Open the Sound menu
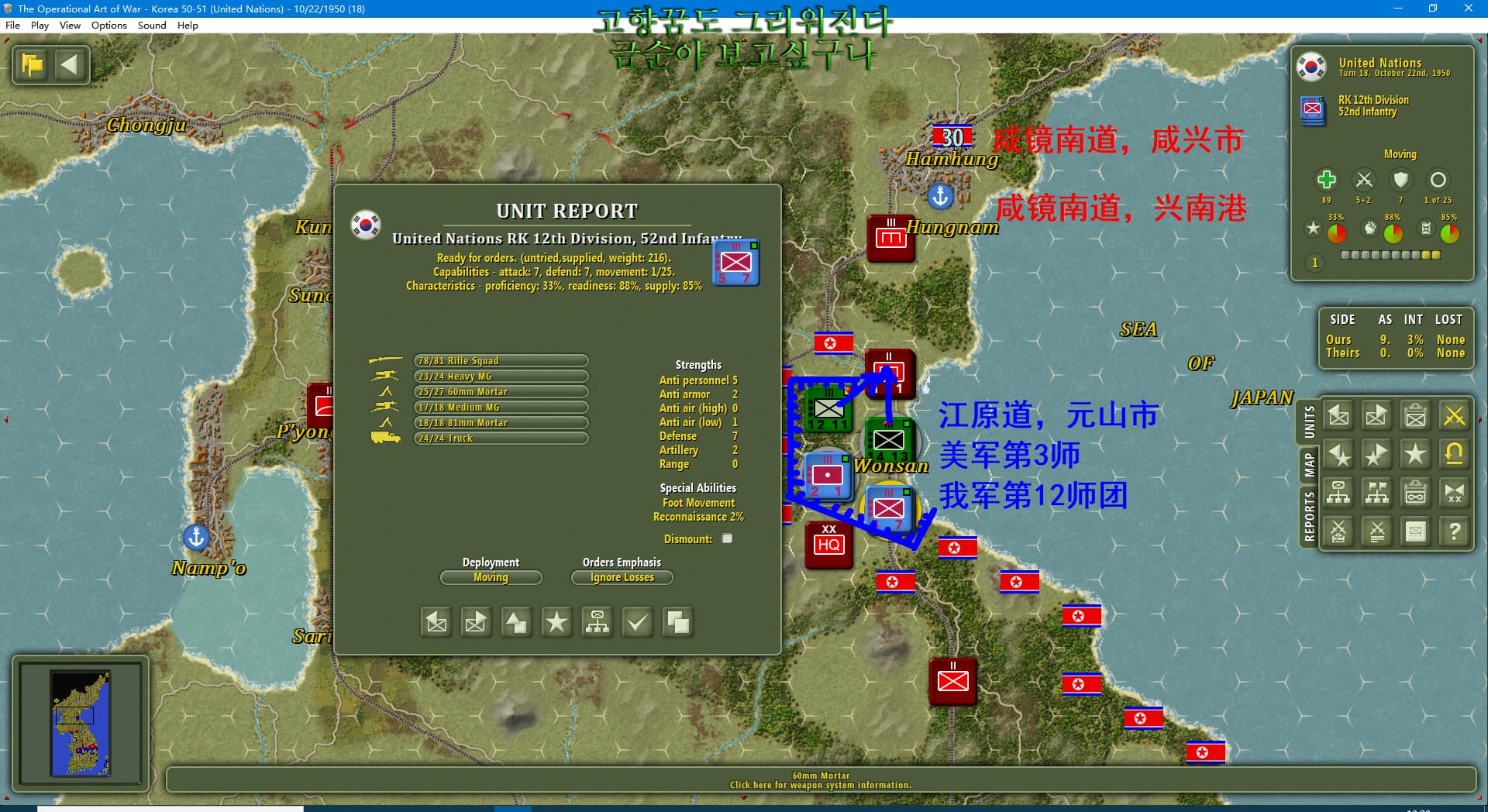Image resolution: width=1488 pixels, height=812 pixels. coord(152,25)
